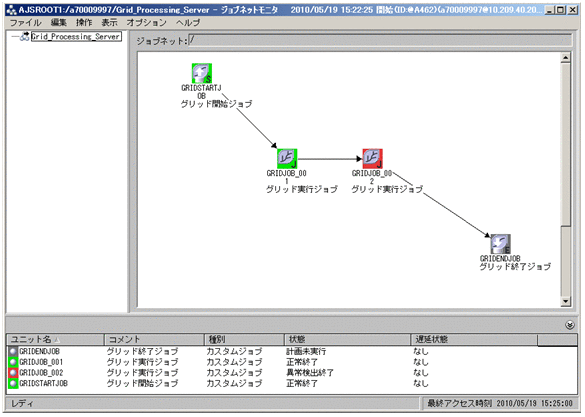This screenshot has width=585, height=417.
Task: Click the jobnet icon beside Grid_Processing_Server in tree
Action: tap(25, 37)
